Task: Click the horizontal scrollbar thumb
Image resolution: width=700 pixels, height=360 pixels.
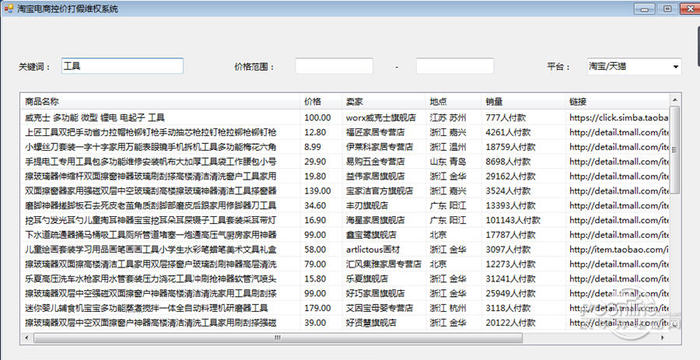Action: tap(278, 338)
